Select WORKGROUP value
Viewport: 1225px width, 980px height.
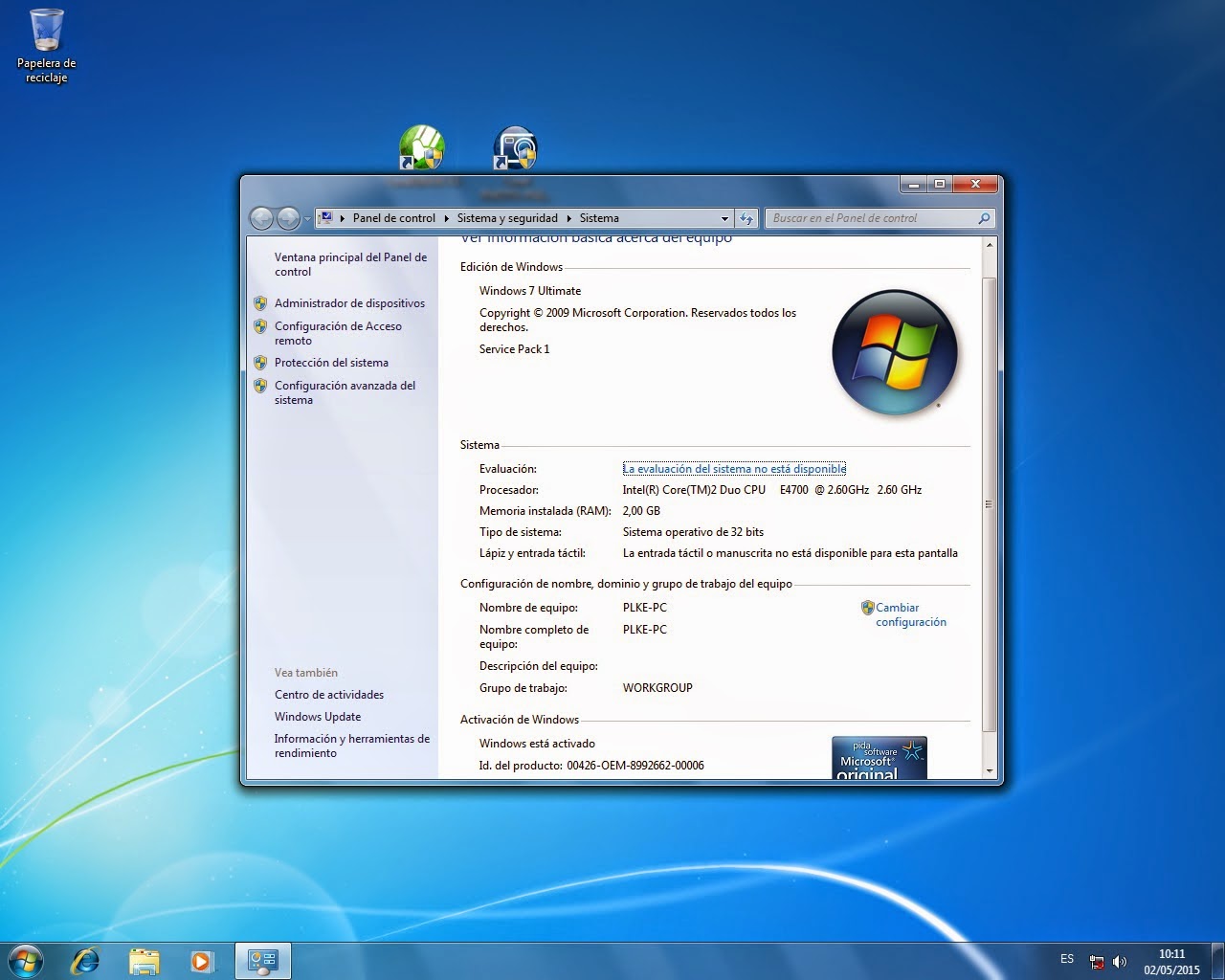(657, 688)
